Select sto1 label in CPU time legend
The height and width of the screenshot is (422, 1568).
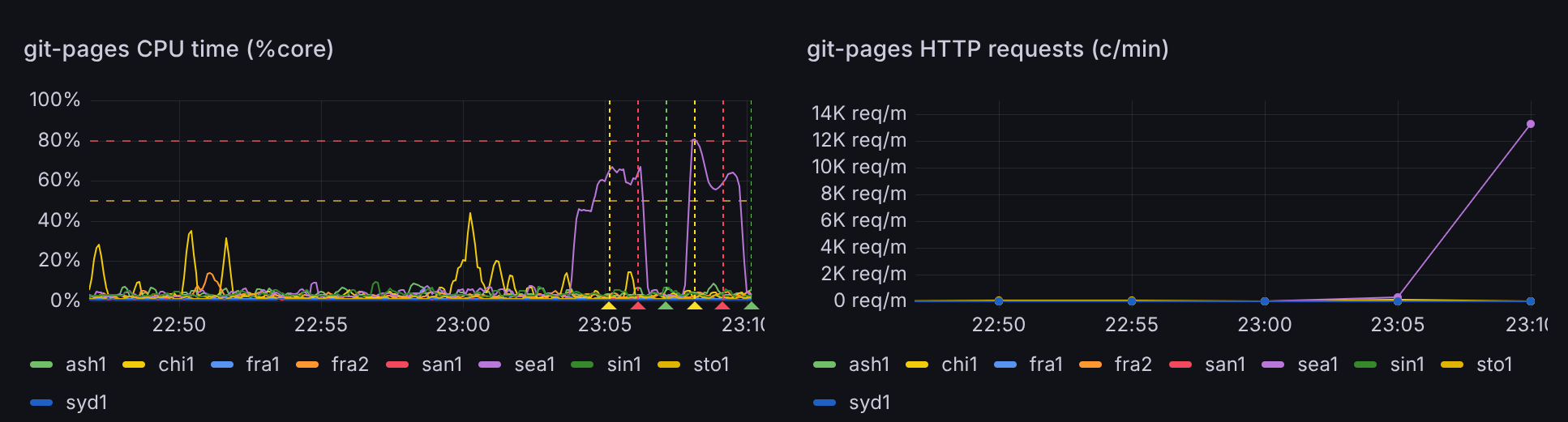pos(711,364)
